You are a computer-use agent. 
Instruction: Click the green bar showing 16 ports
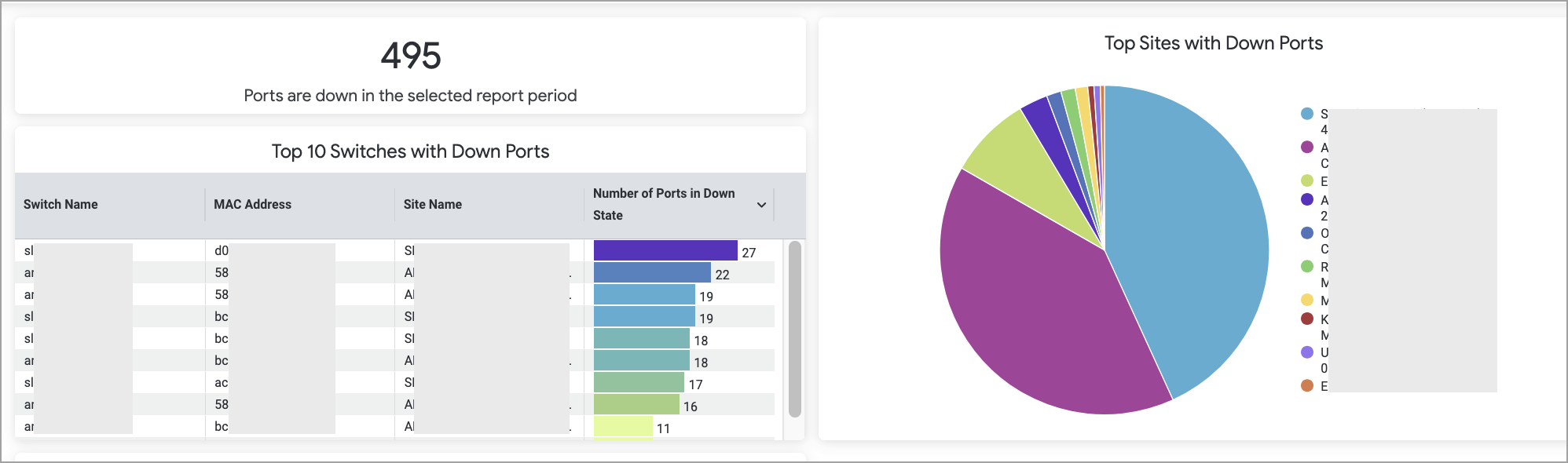[636, 404]
